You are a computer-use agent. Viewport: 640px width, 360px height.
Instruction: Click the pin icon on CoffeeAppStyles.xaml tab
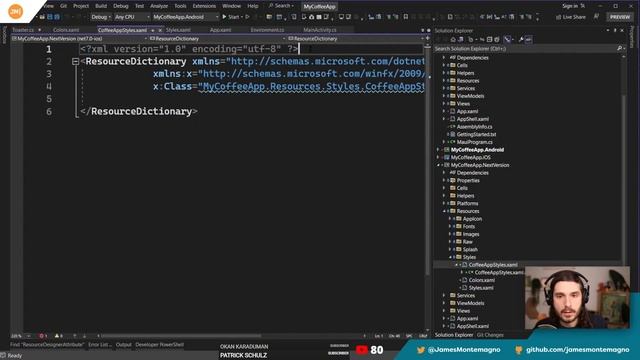[x=153, y=30]
